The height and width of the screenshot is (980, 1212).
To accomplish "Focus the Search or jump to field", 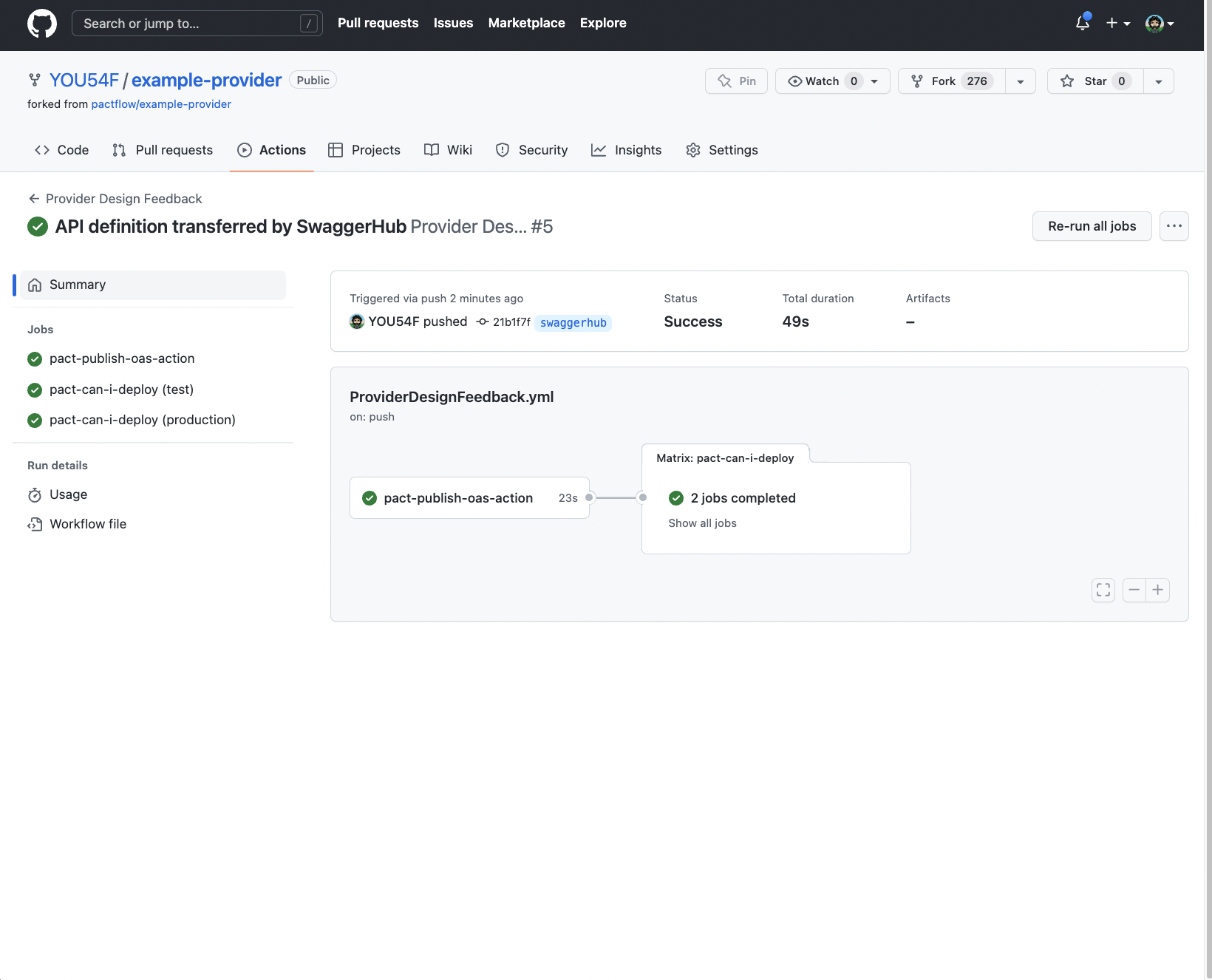I will (197, 24).
